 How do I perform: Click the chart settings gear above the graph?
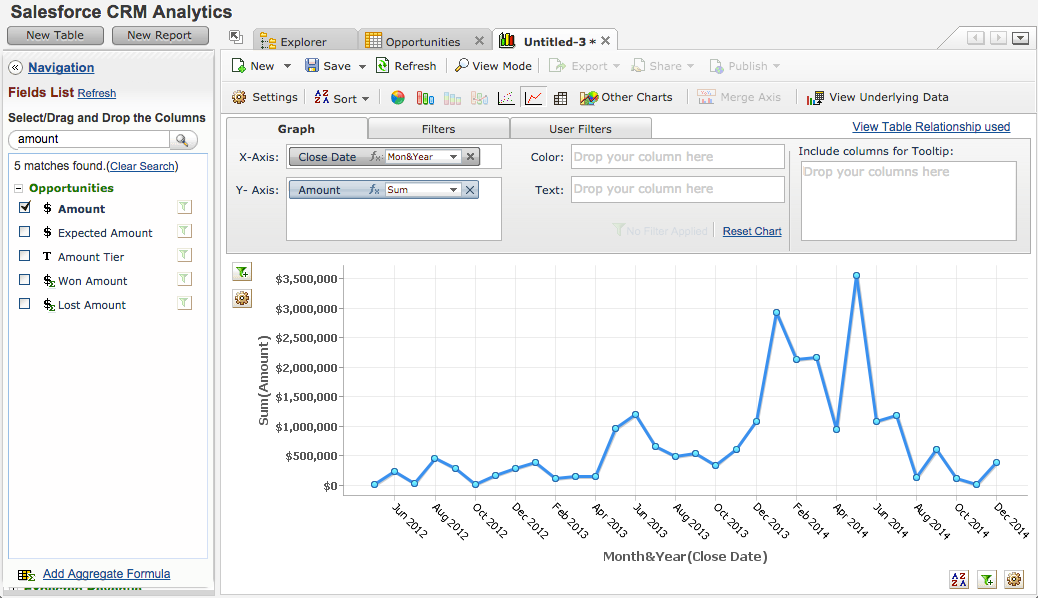(241, 298)
